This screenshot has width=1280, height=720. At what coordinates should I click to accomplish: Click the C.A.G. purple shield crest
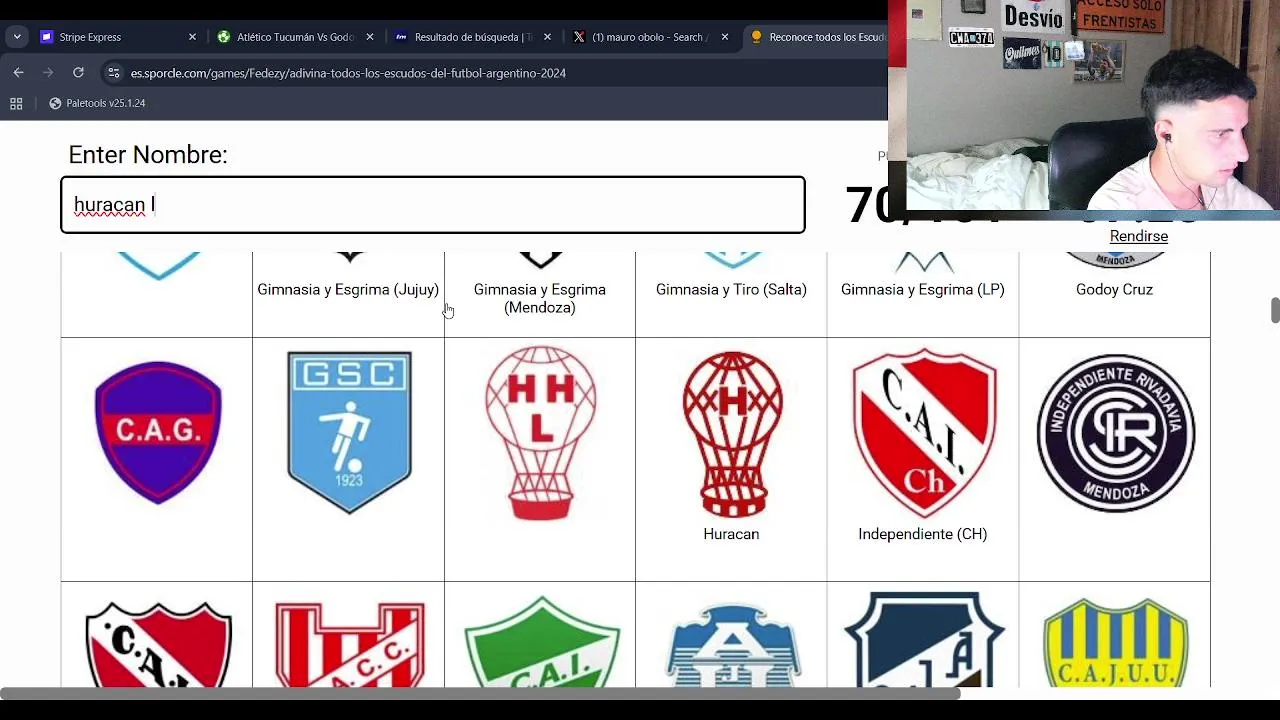pos(158,432)
